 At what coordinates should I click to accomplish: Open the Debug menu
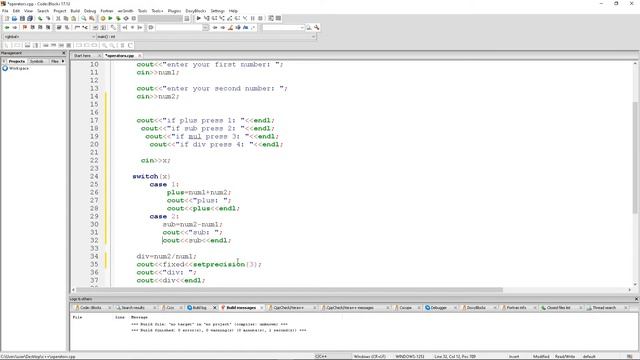click(90, 11)
